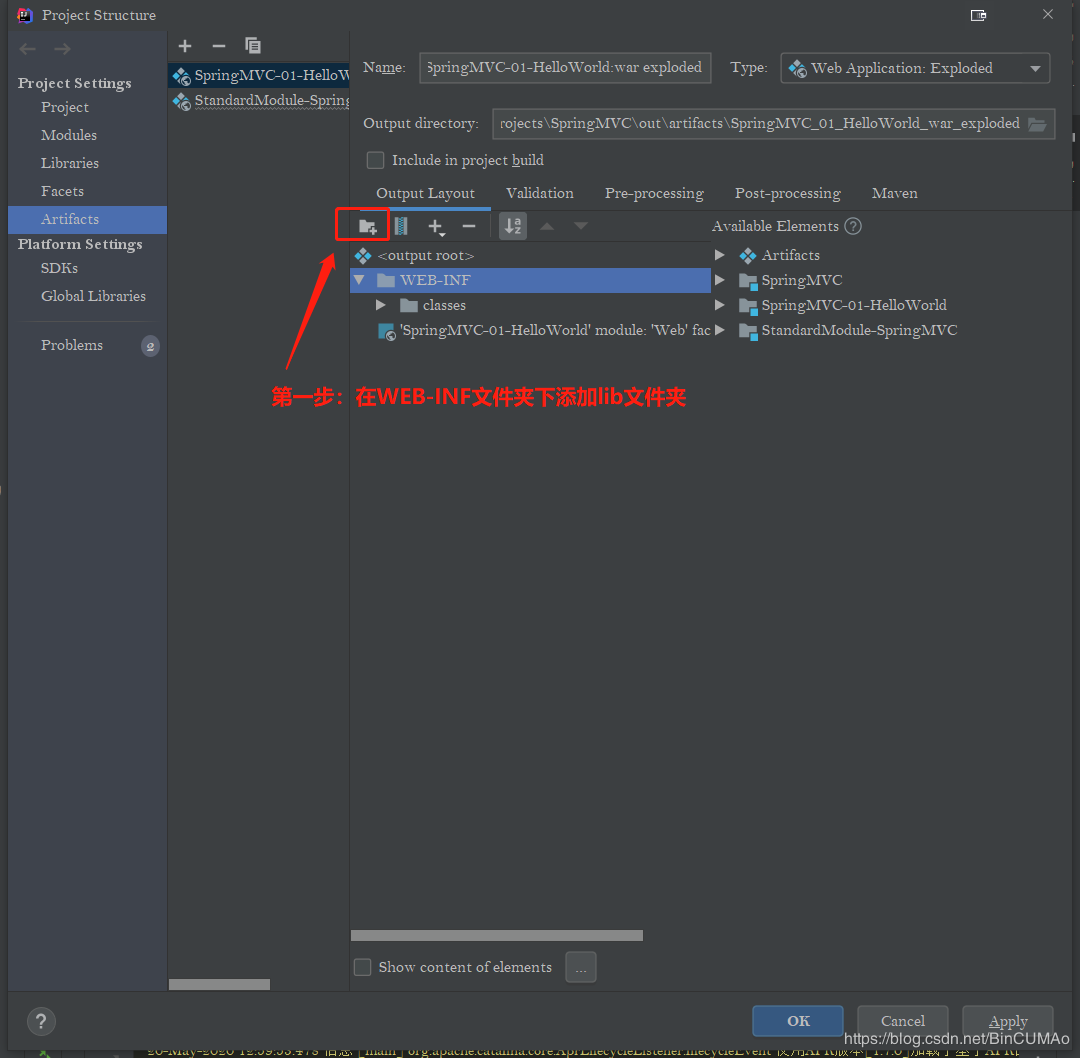Click the artifact Name input field
The width and height of the screenshot is (1080, 1058).
tap(565, 68)
